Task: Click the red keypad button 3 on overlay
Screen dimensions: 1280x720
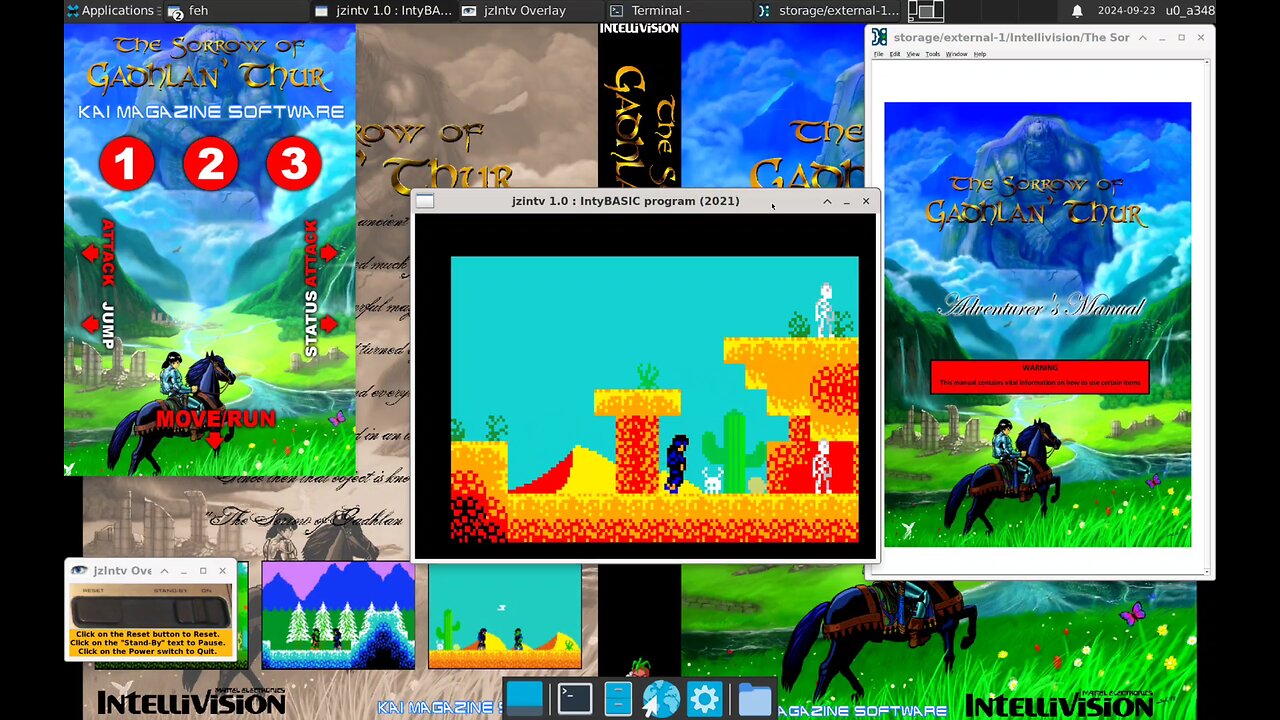Action: [x=294, y=164]
